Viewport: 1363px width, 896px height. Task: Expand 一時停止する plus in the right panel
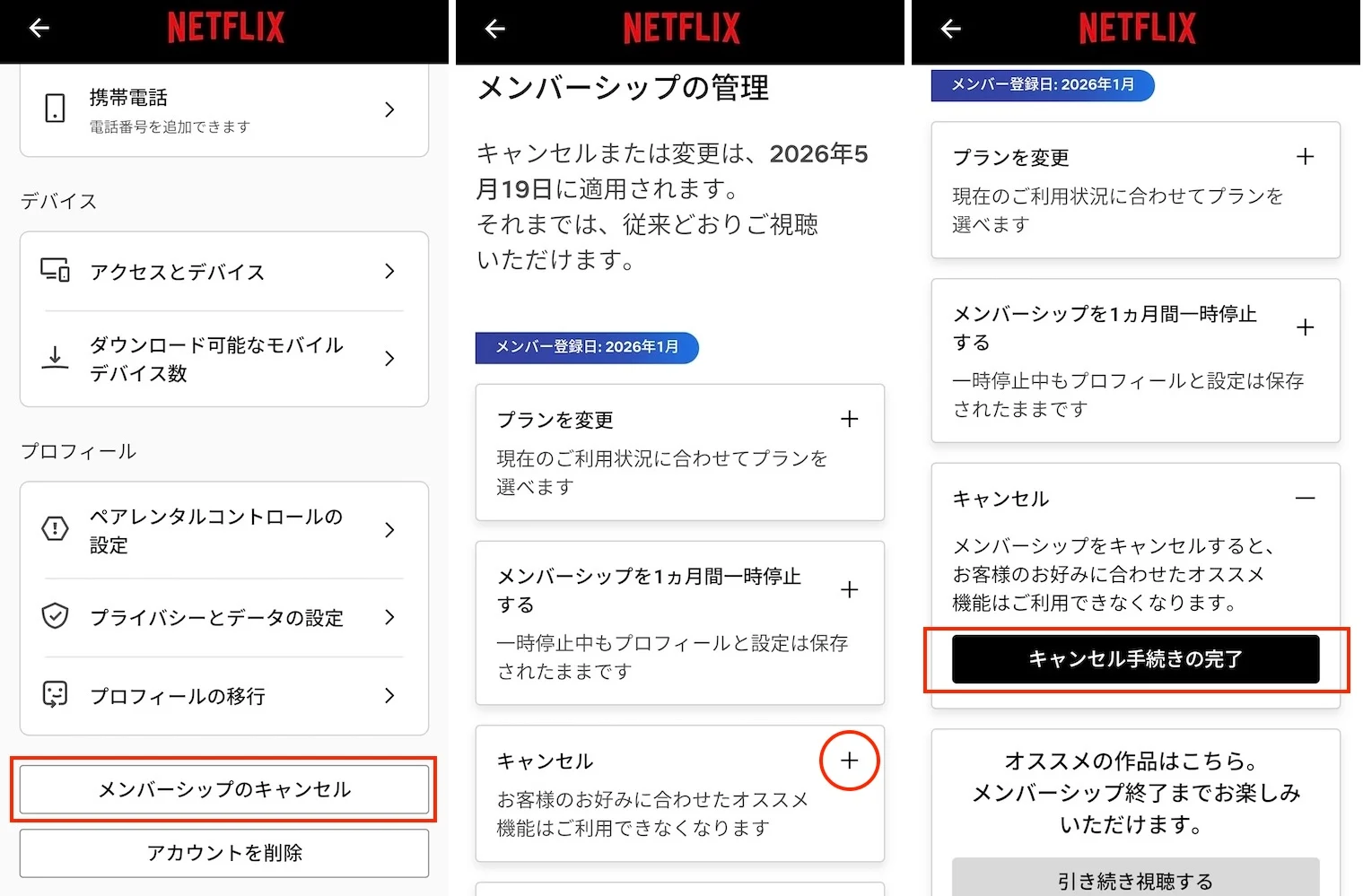pos(1305,327)
